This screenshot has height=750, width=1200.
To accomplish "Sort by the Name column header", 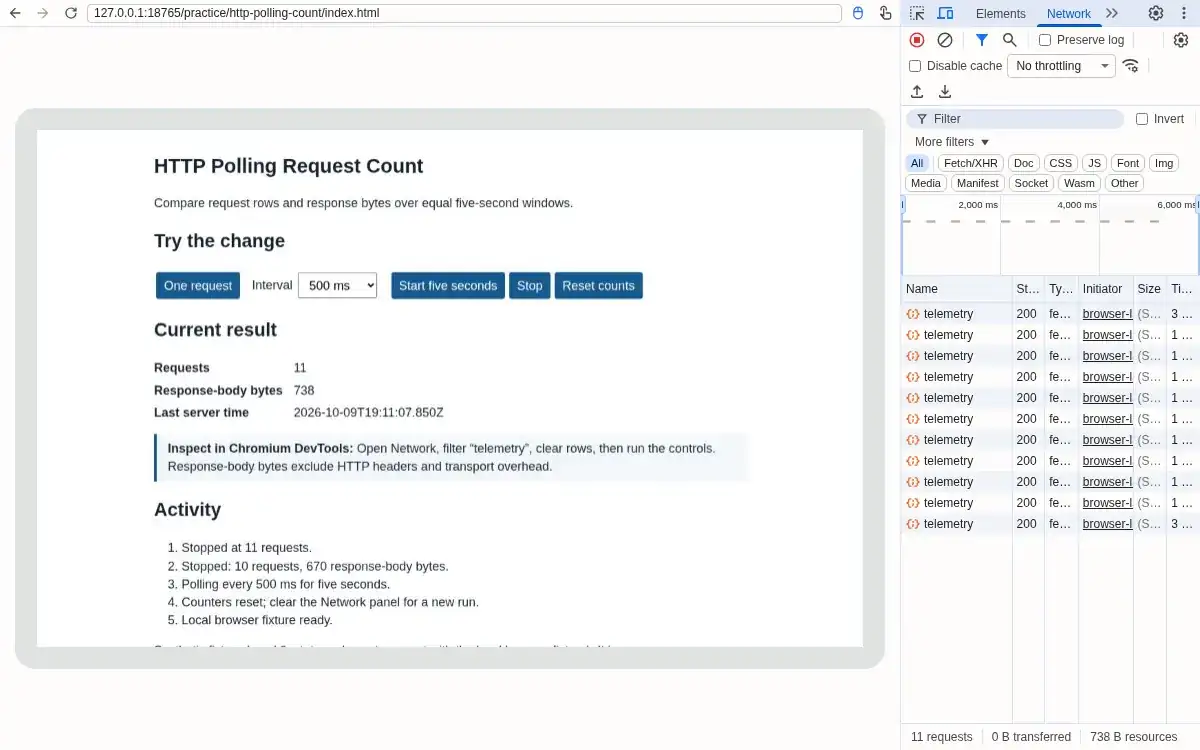I will tap(957, 289).
